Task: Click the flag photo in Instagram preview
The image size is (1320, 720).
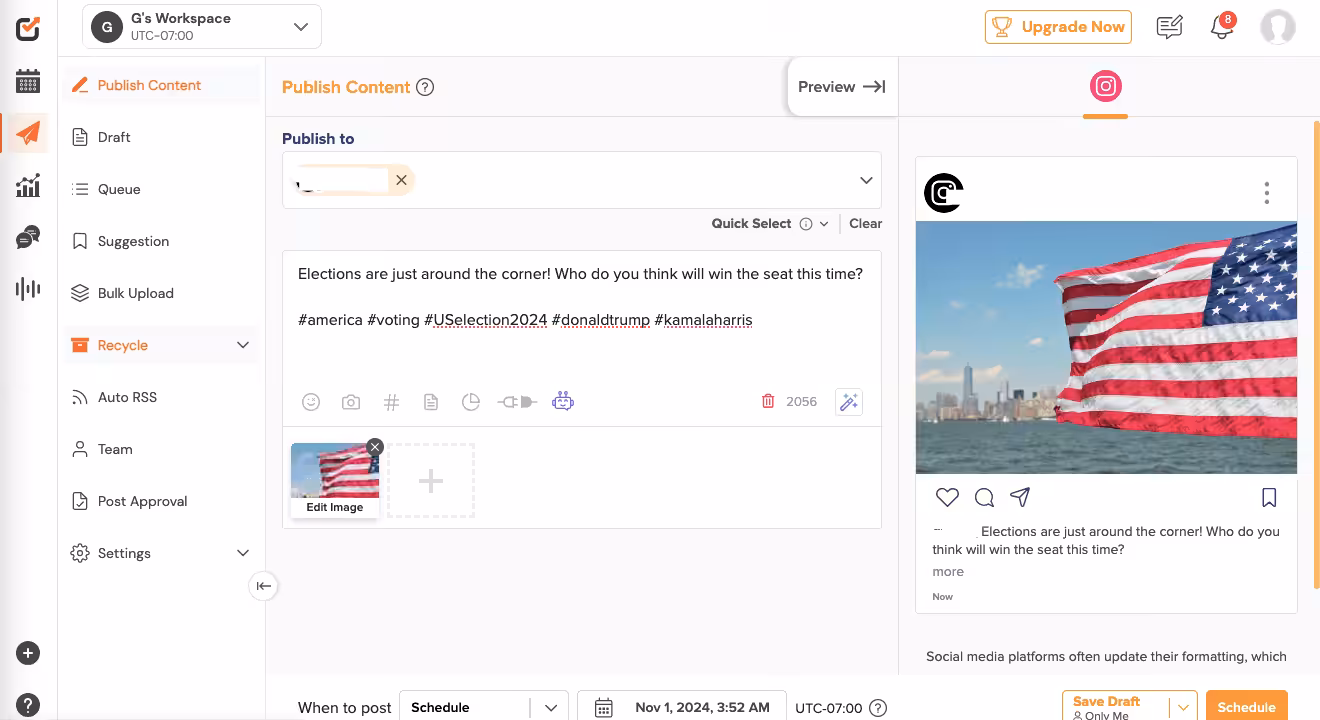Action: pos(1106,347)
